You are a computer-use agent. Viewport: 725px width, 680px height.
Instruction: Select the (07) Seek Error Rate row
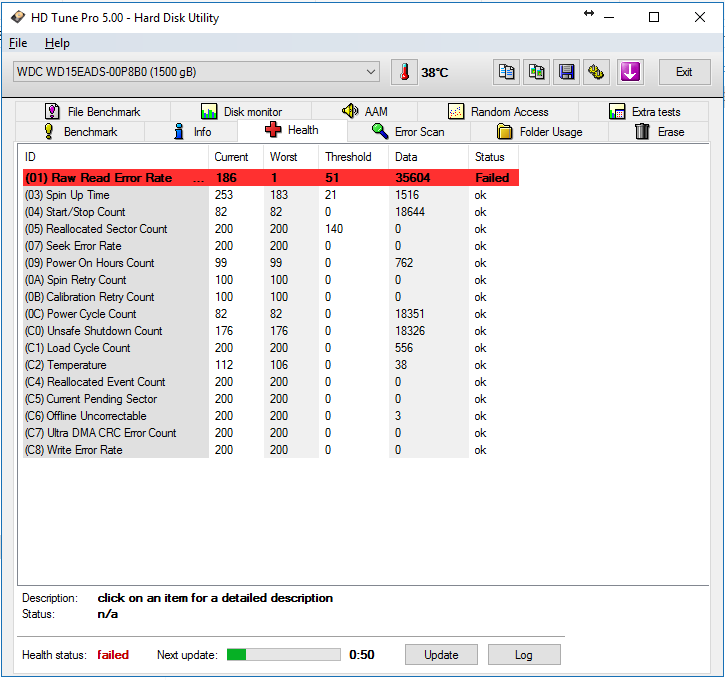[271, 246]
